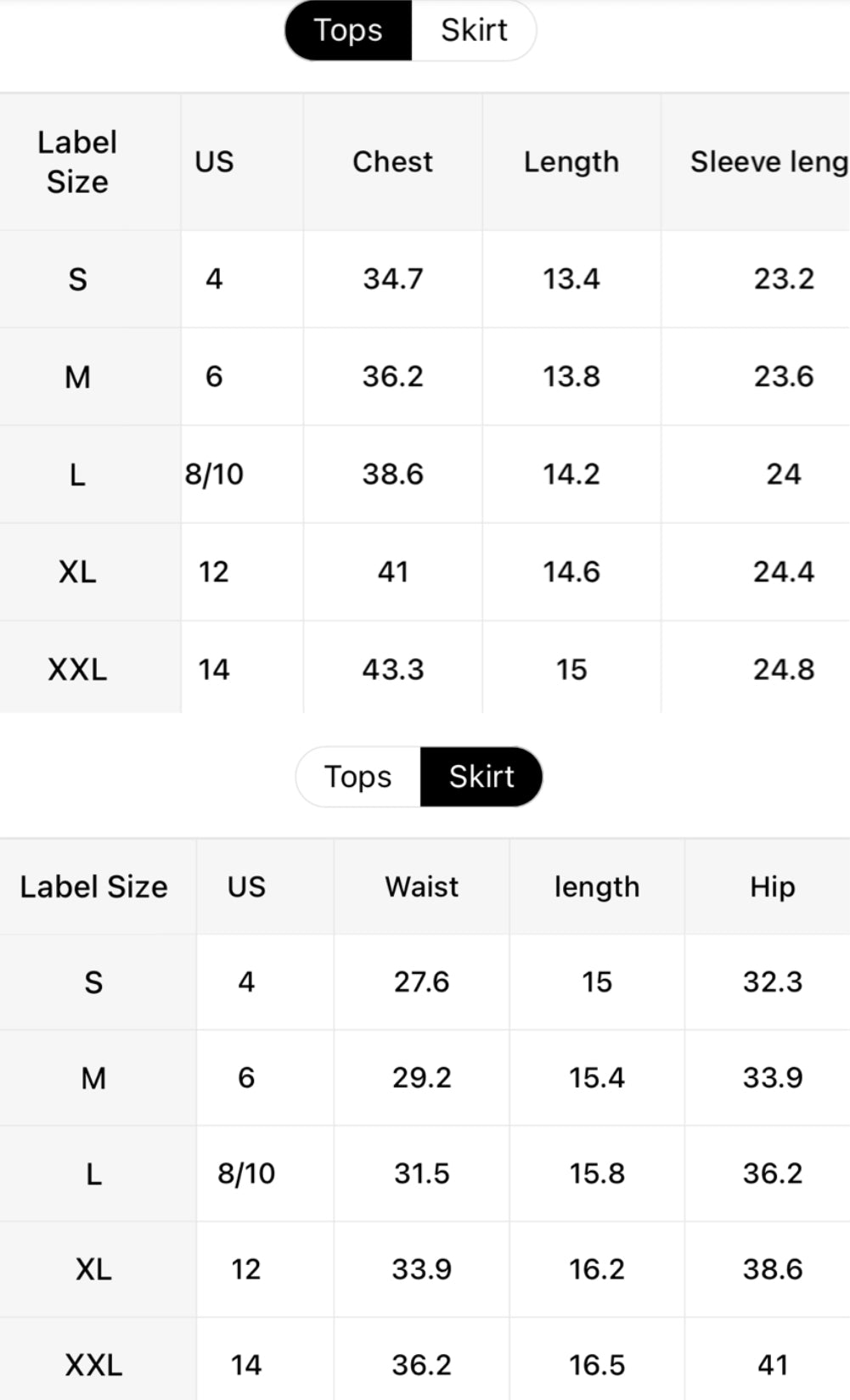Click the Sleeve length column header
The image size is (850, 1400).
pos(768,161)
